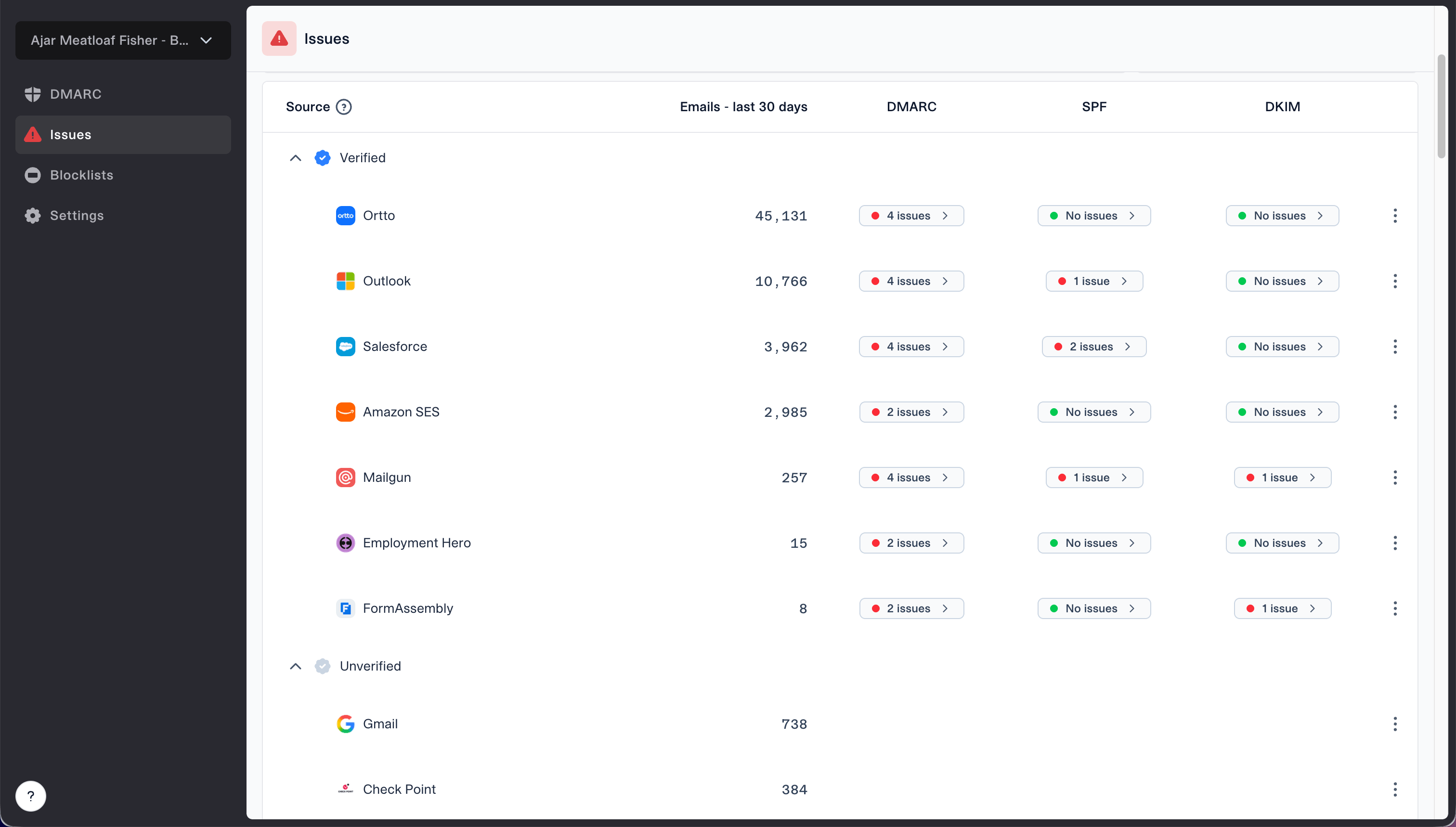Image resolution: width=1456 pixels, height=827 pixels.
Task: Open Outlook's No issues DKIM badge
Action: pos(1282,281)
